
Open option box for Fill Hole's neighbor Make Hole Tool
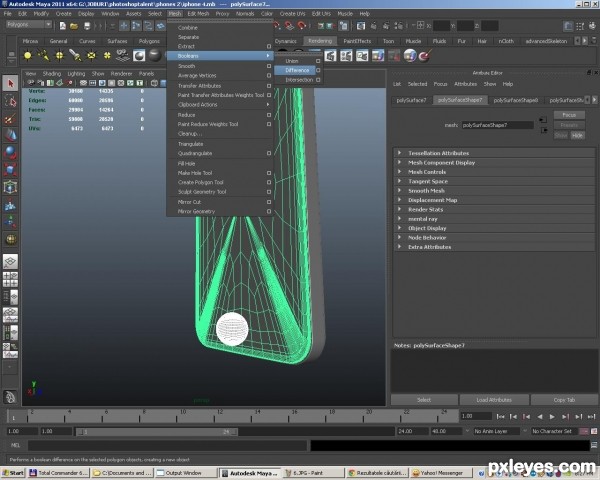coord(269,173)
